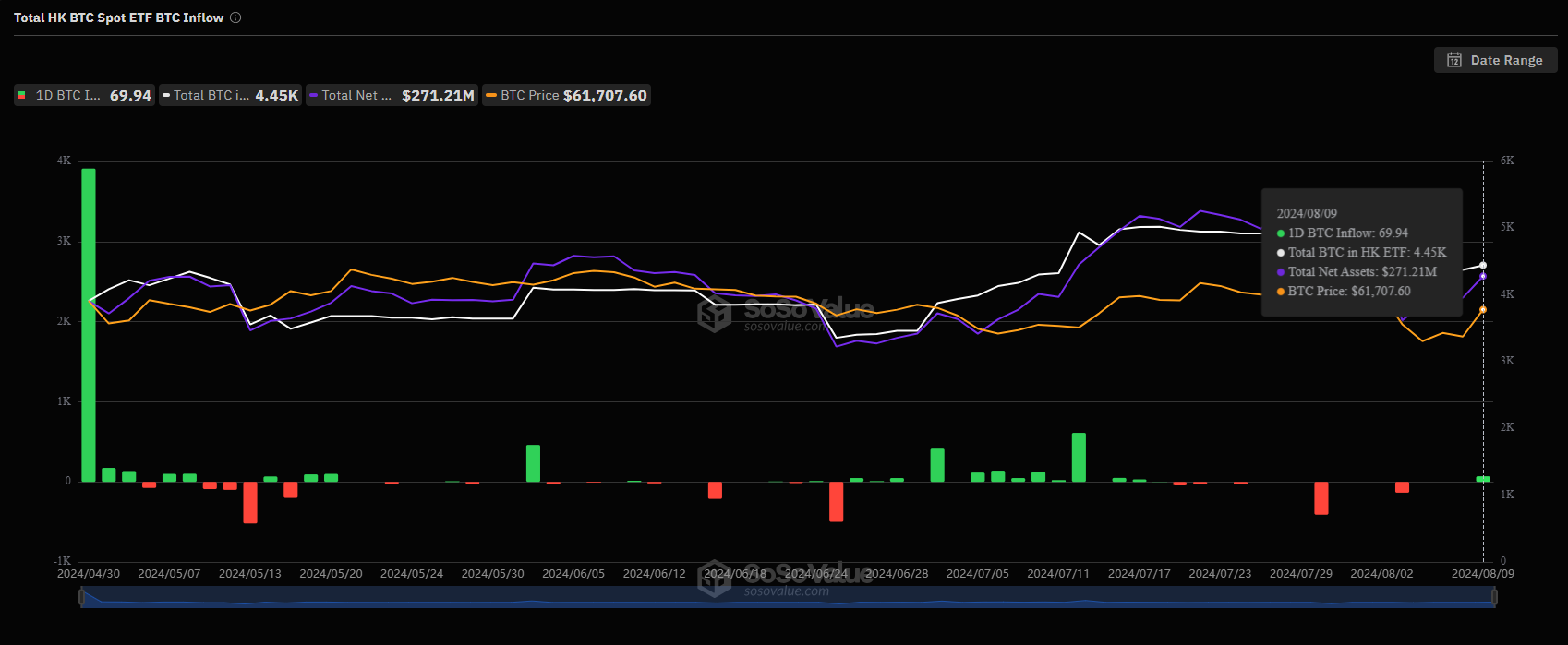The height and width of the screenshot is (645, 1568).
Task: Click the 2024/06/05 x-axis date label
Action: pos(573,574)
